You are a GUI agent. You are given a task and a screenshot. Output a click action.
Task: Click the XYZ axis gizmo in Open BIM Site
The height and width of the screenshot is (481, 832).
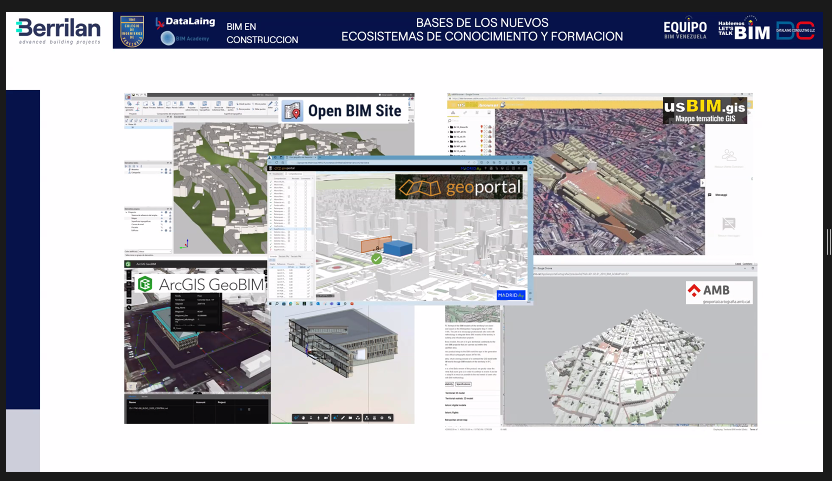coord(185,244)
